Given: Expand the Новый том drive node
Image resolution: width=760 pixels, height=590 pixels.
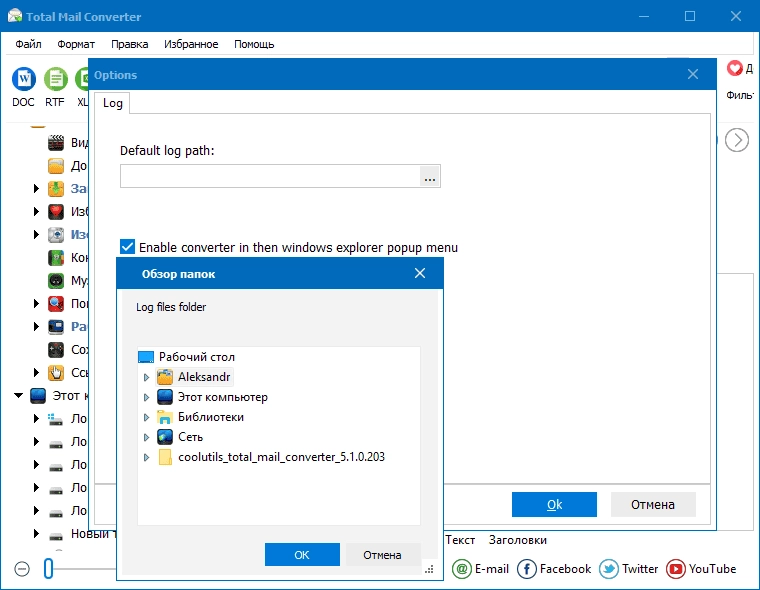Looking at the screenshot, I should tap(36, 534).
